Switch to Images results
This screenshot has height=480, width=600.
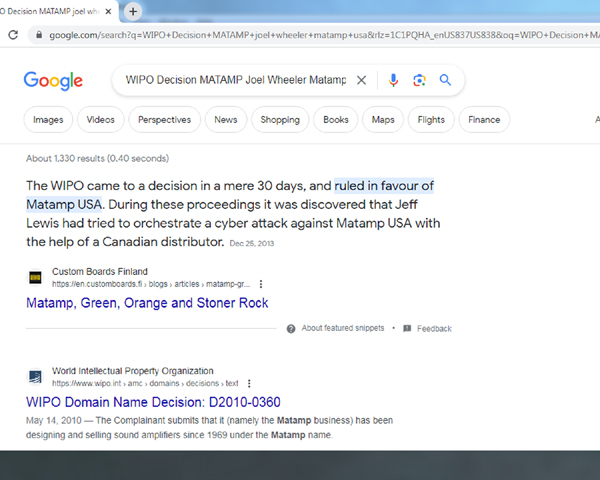(x=48, y=119)
